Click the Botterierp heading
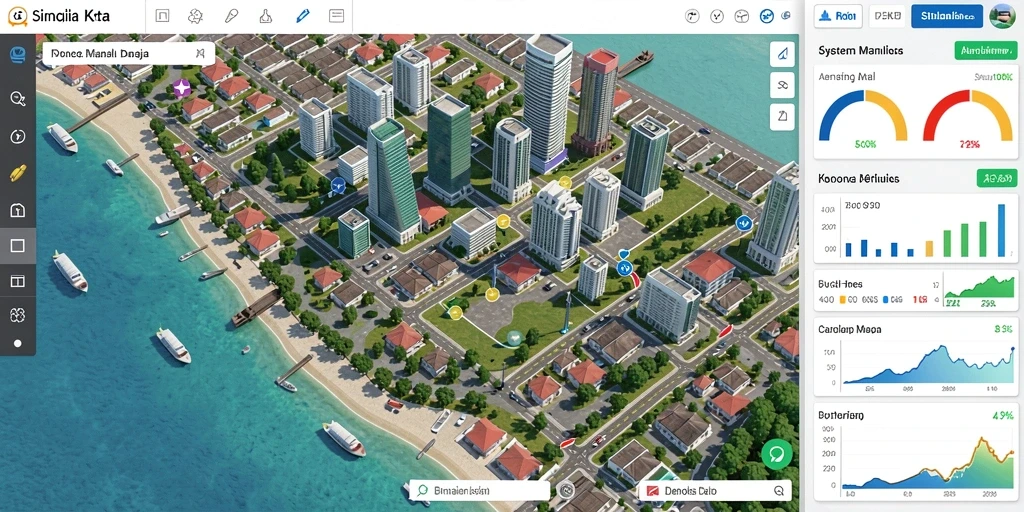The height and width of the screenshot is (512, 1024). 841,415
